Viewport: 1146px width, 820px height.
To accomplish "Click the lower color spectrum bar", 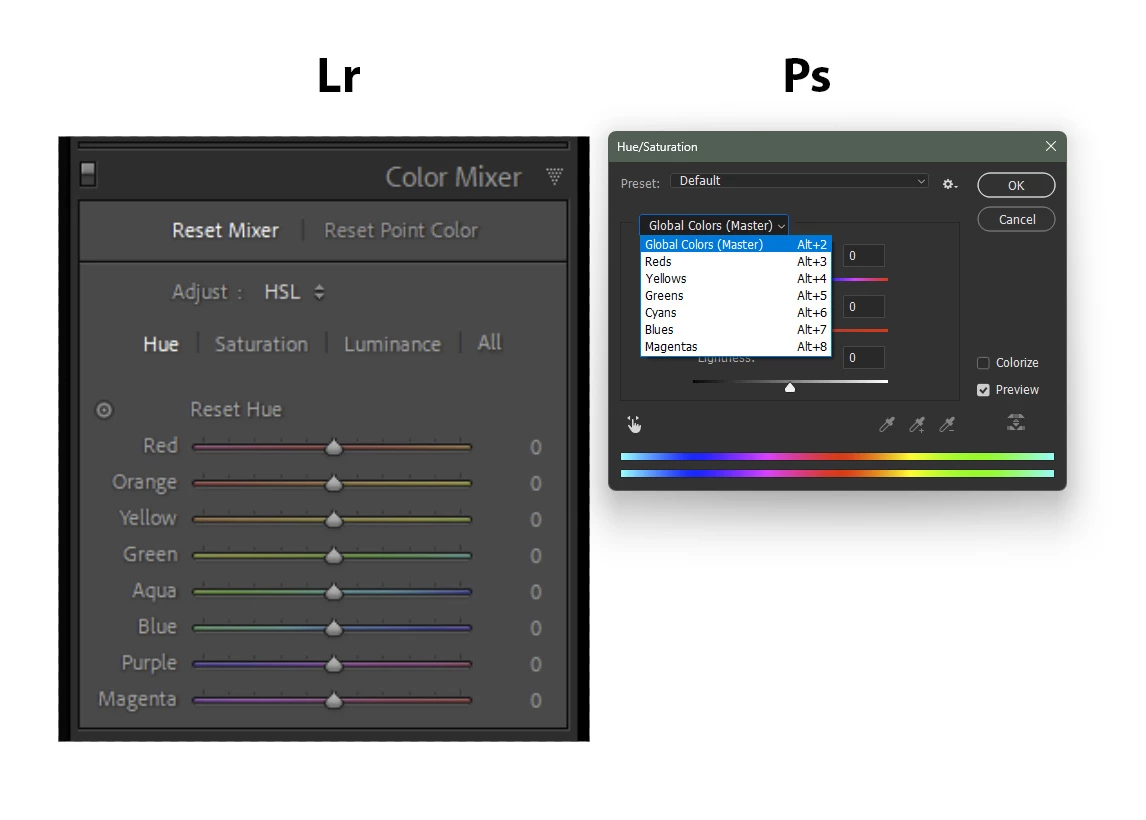I will [x=837, y=474].
